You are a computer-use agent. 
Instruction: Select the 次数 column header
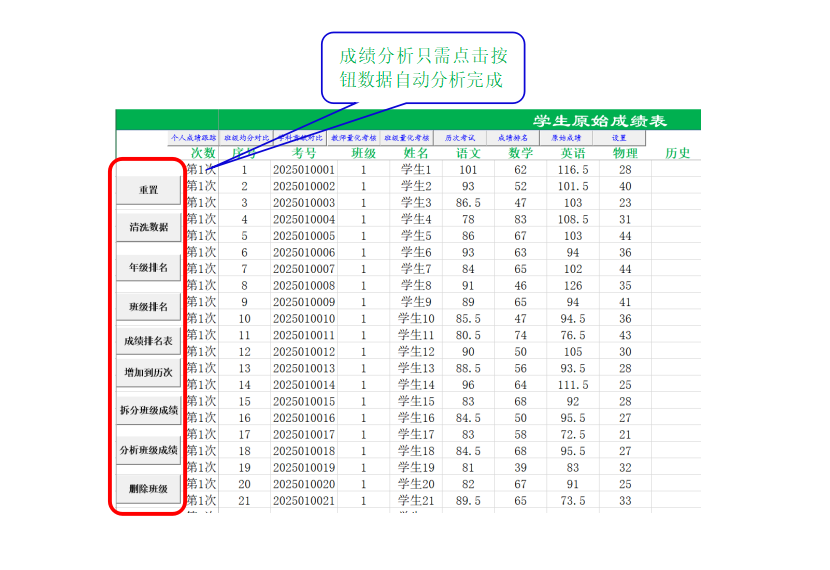tap(203, 153)
